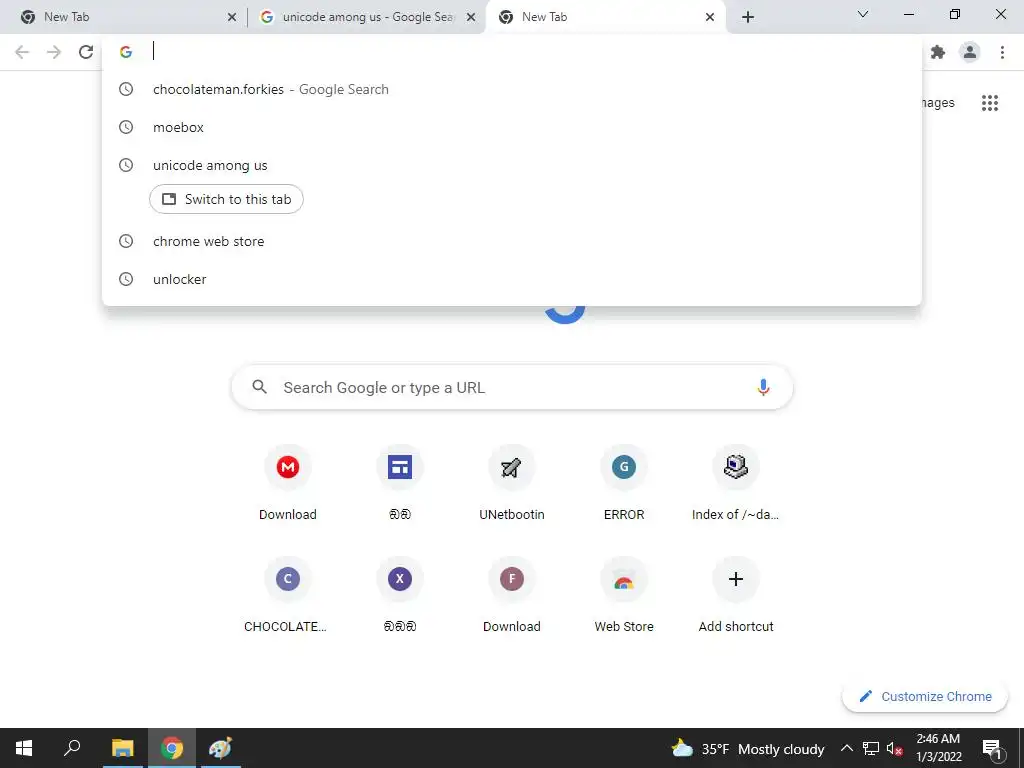Open the X-icon shortcut tile
1024x768 pixels.
[400, 595]
